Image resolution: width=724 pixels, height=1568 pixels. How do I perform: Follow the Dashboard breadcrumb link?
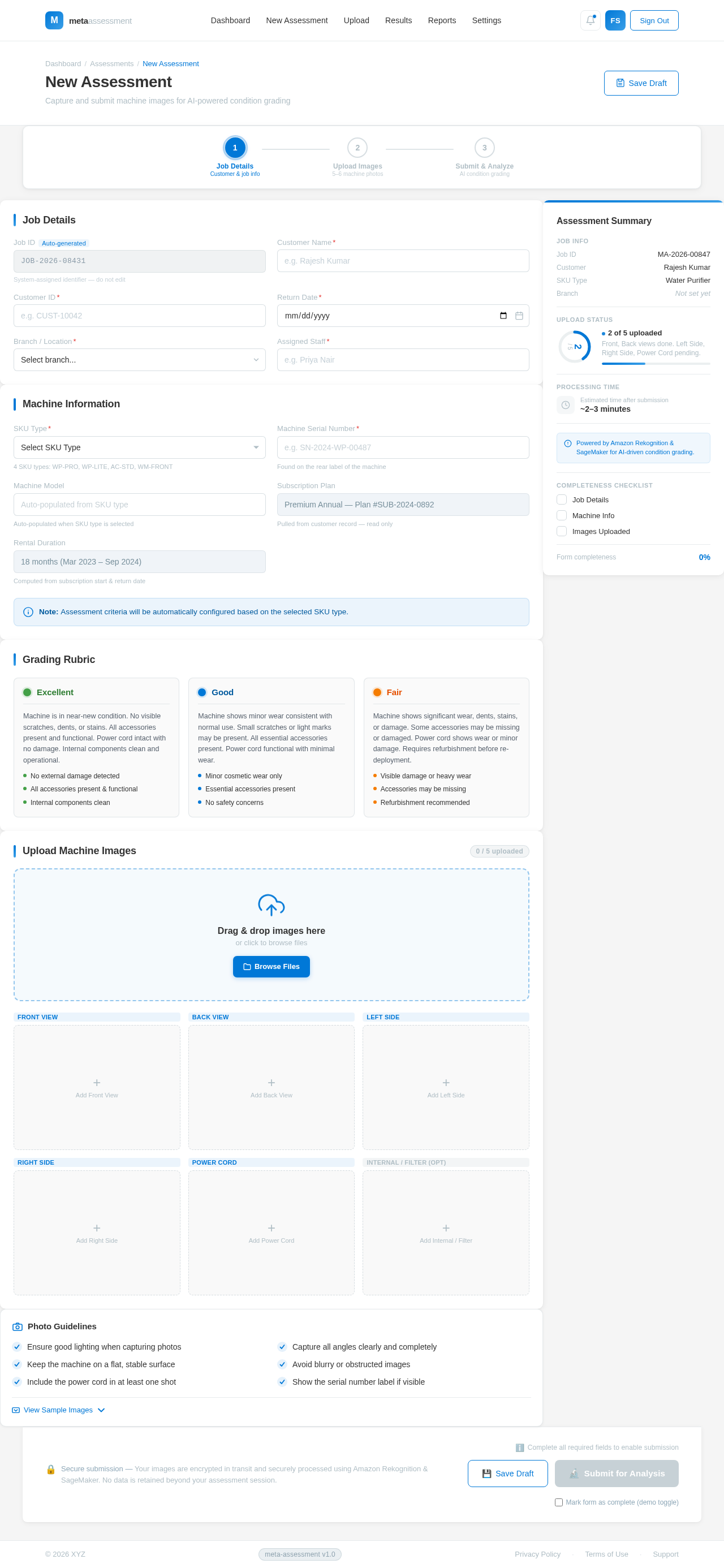[63, 63]
